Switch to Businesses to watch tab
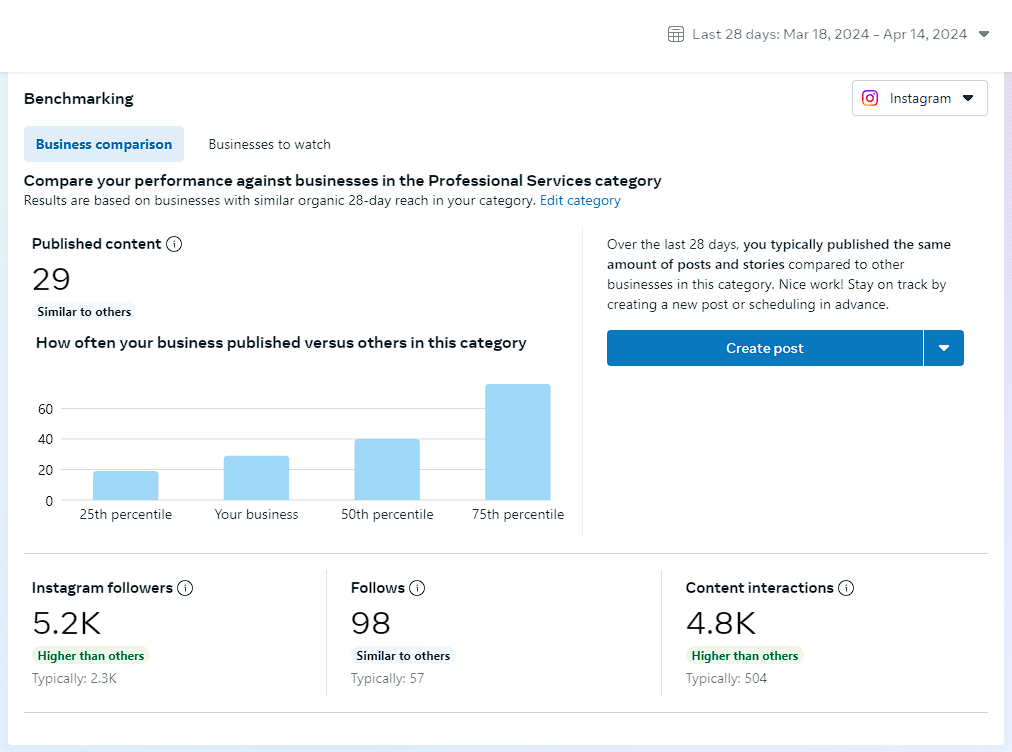1012x752 pixels. [x=269, y=144]
